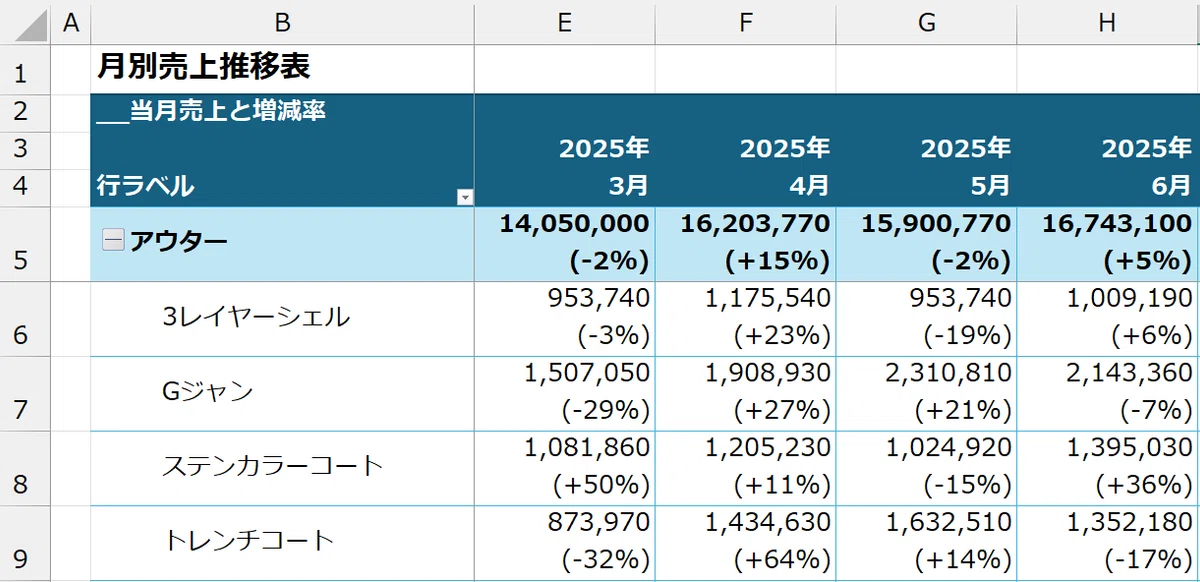Select cell with 14,050,000 (-2%)

click(x=565, y=244)
